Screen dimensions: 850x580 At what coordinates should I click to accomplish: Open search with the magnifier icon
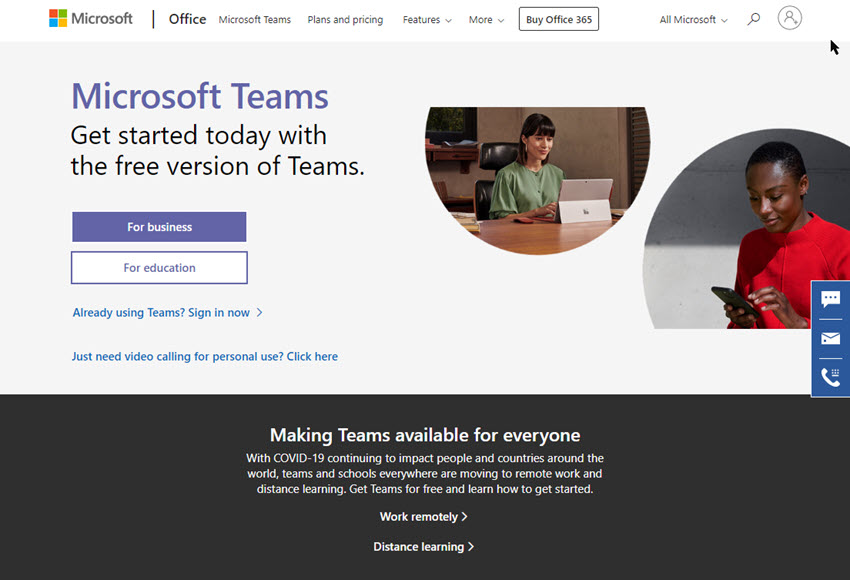(754, 19)
